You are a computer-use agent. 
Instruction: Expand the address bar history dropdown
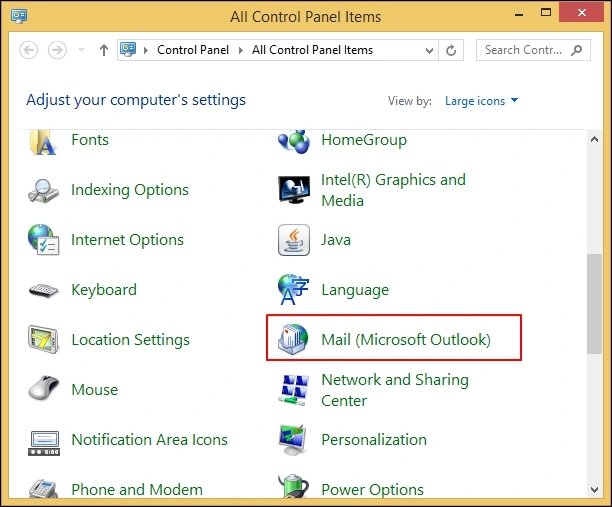click(x=429, y=50)
